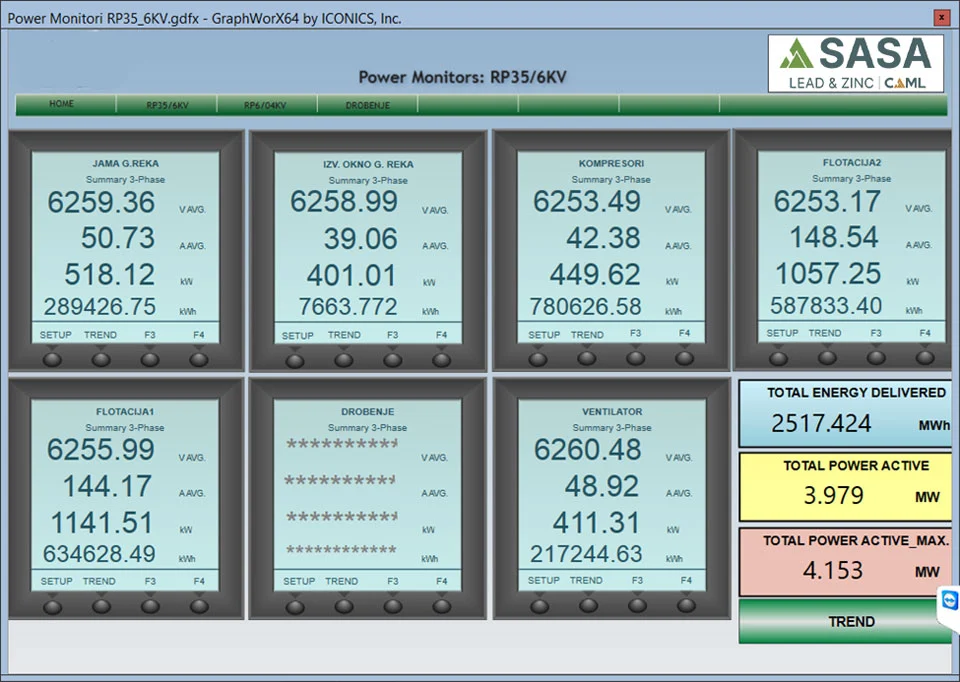Push round button under DROBENJE SETUP
Image resolution: width=960 pixels, height=682 pixels.
pos(295,607)
